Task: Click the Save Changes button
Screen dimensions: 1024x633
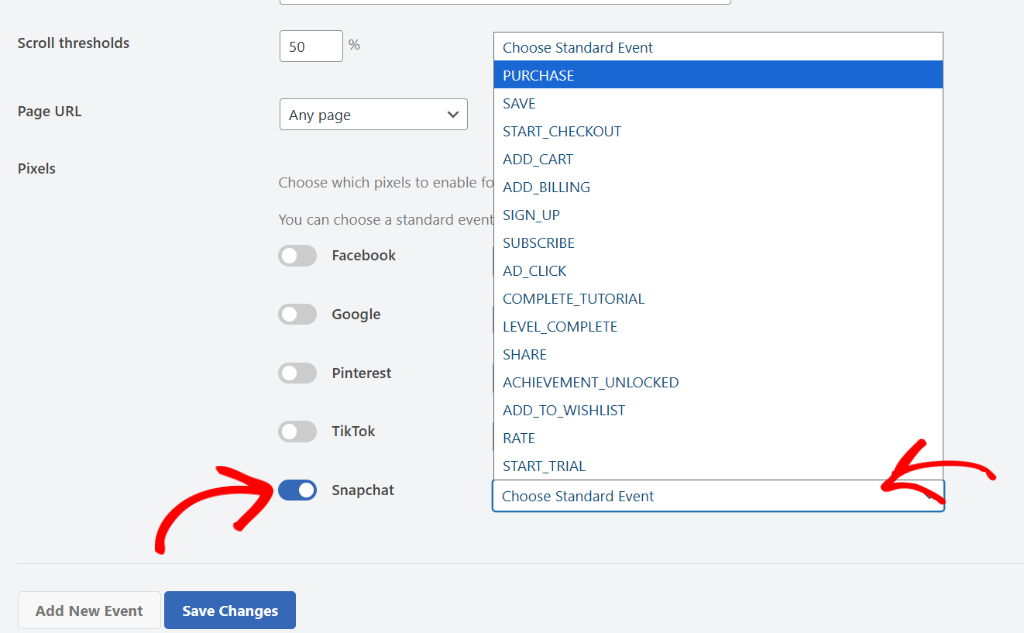Action: point(230,611)
